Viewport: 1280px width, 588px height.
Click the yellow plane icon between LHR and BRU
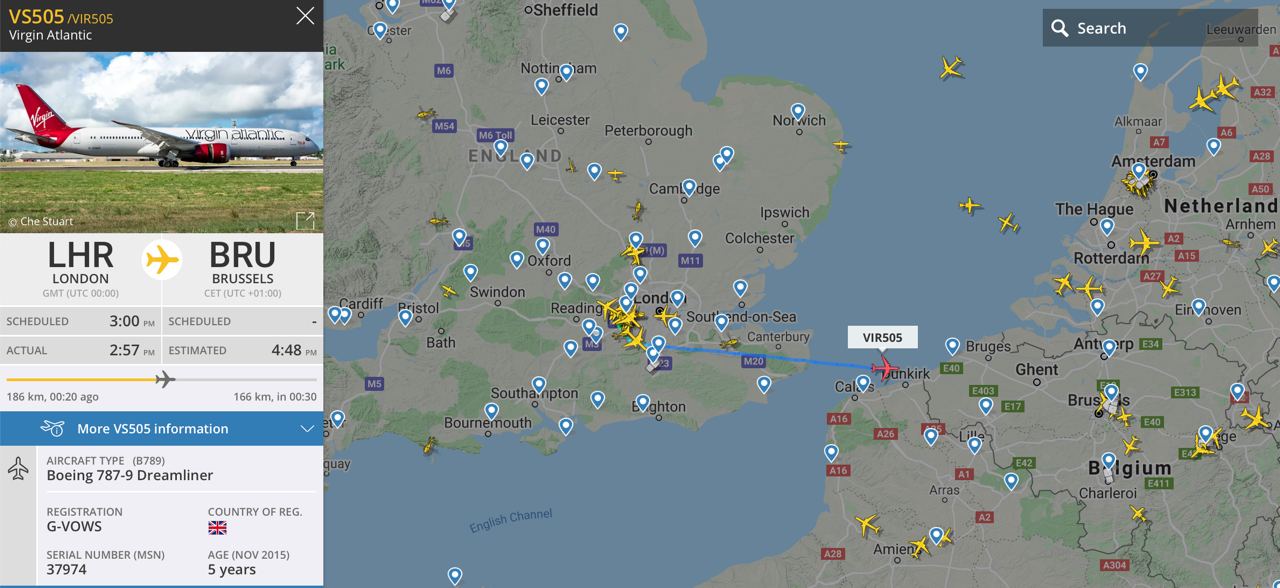pos(161,260)
